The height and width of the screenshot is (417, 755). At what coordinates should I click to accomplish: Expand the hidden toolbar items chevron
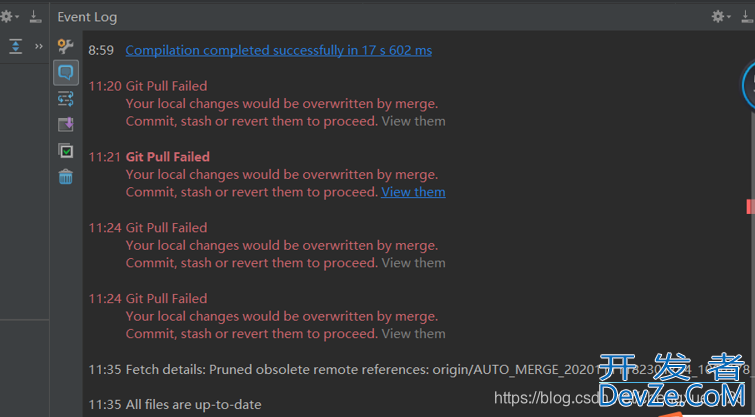[x=39, y=46]
